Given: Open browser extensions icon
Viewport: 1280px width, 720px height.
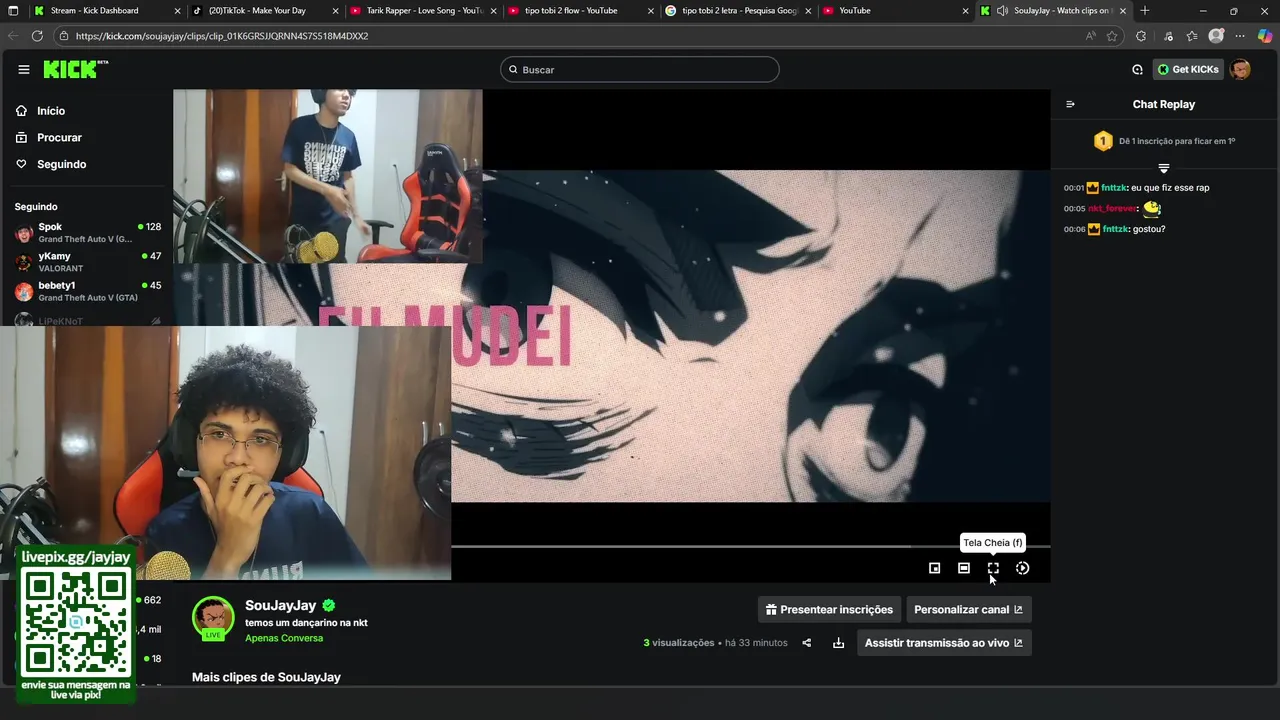Looking at the screenshot, I should click(x=1141, y=36).
